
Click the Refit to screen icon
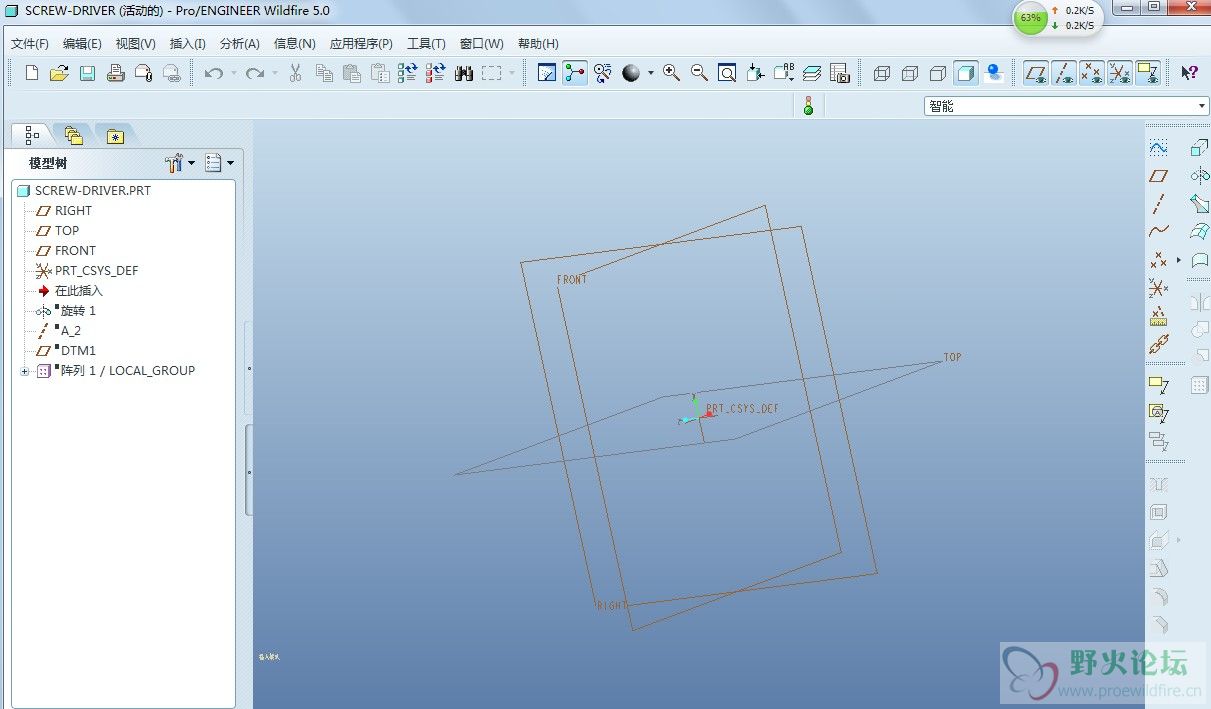727,73
